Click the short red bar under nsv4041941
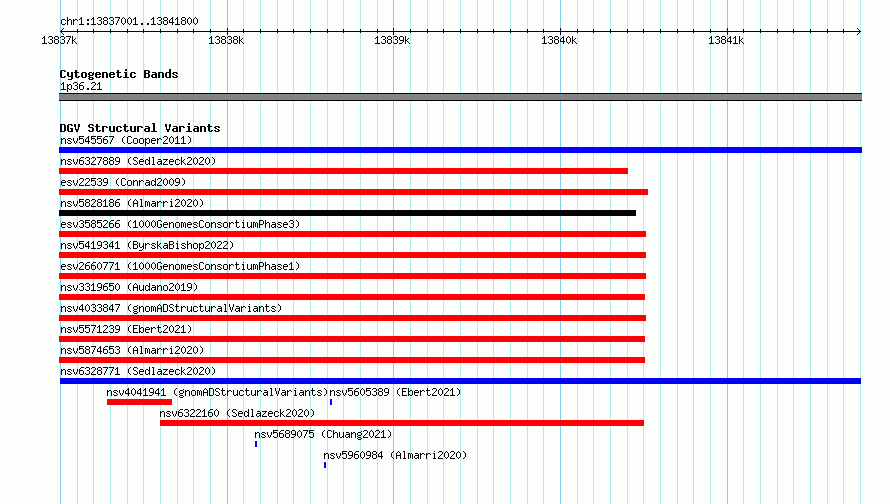The image size is (890, 504). [x=139, y=402]
